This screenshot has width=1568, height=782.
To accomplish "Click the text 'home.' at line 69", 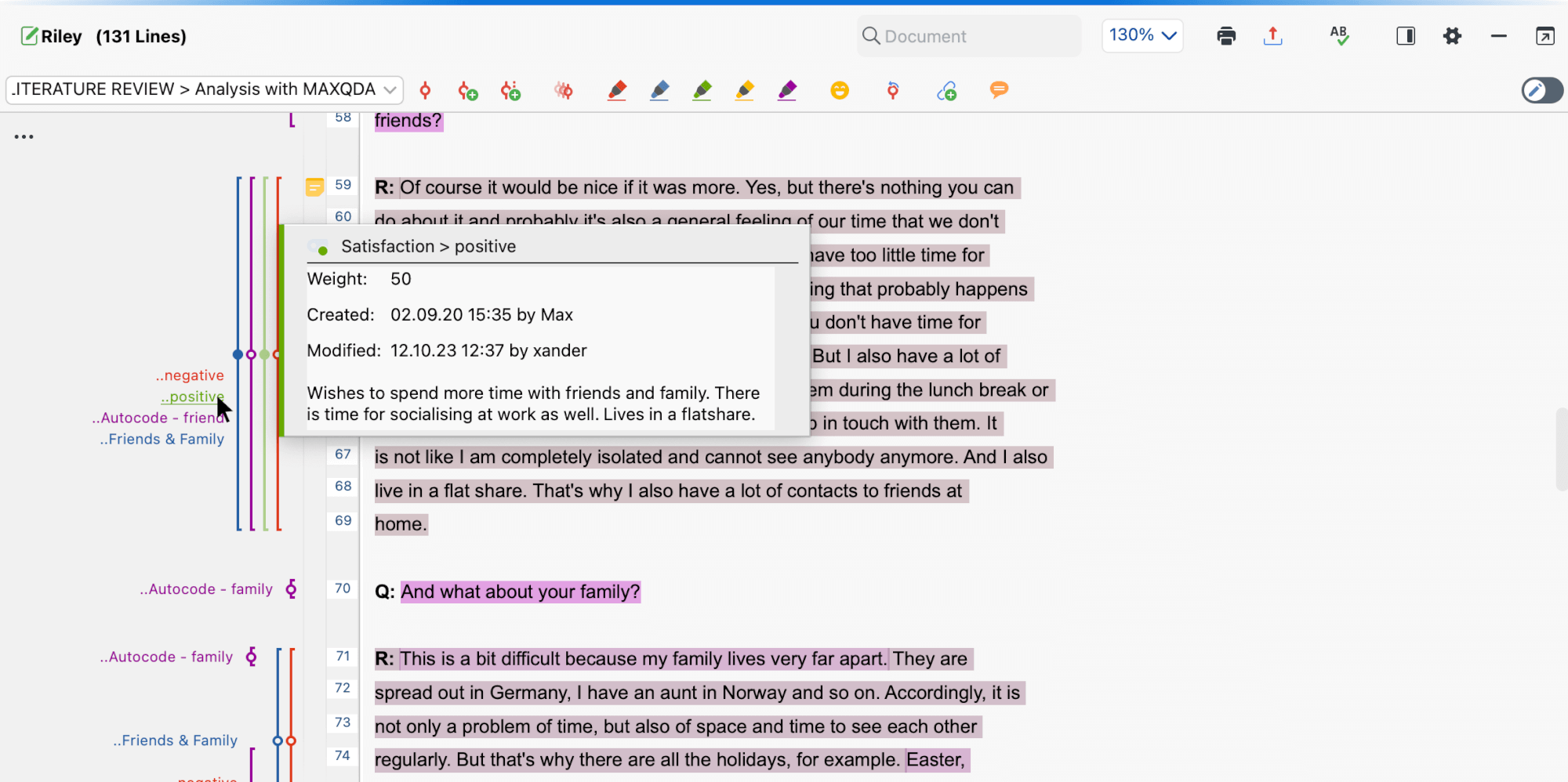I will point(401,524).
